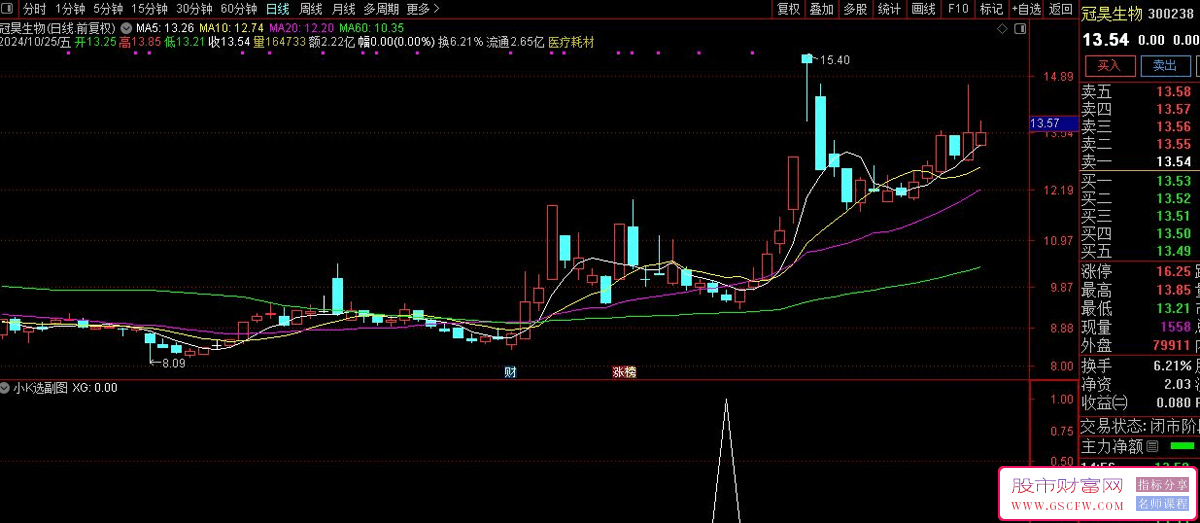Click the 买三 price 13.51
This screenshot has width=1200, height=523.
(x=1173, y=216)
